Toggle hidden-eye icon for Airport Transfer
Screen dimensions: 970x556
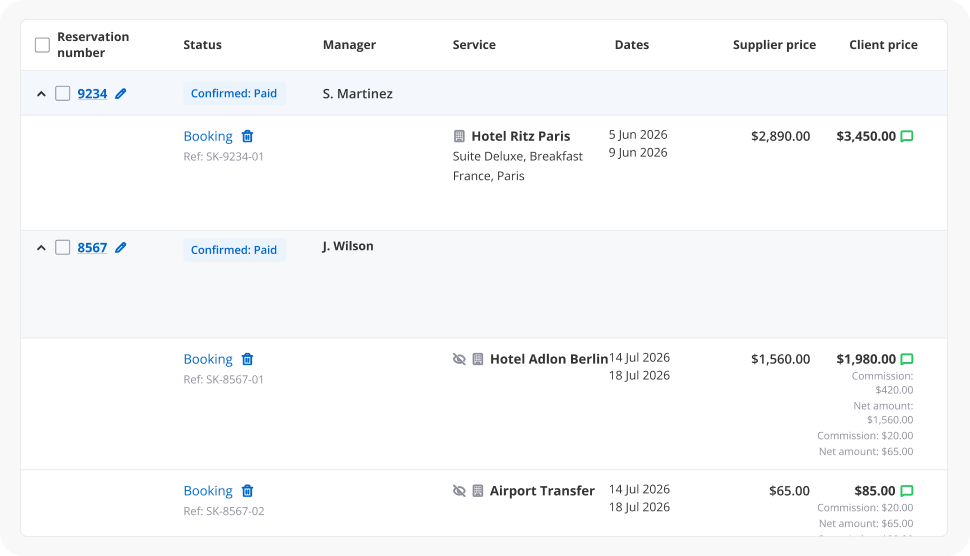[459, 491]
